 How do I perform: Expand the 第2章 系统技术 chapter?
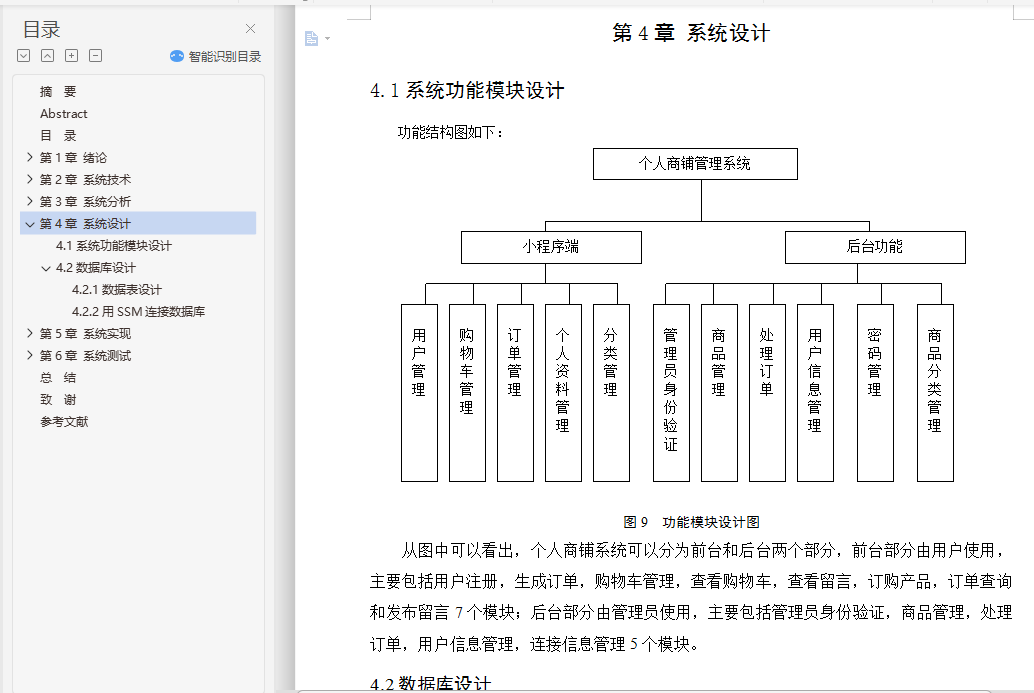tap(30, 179)
